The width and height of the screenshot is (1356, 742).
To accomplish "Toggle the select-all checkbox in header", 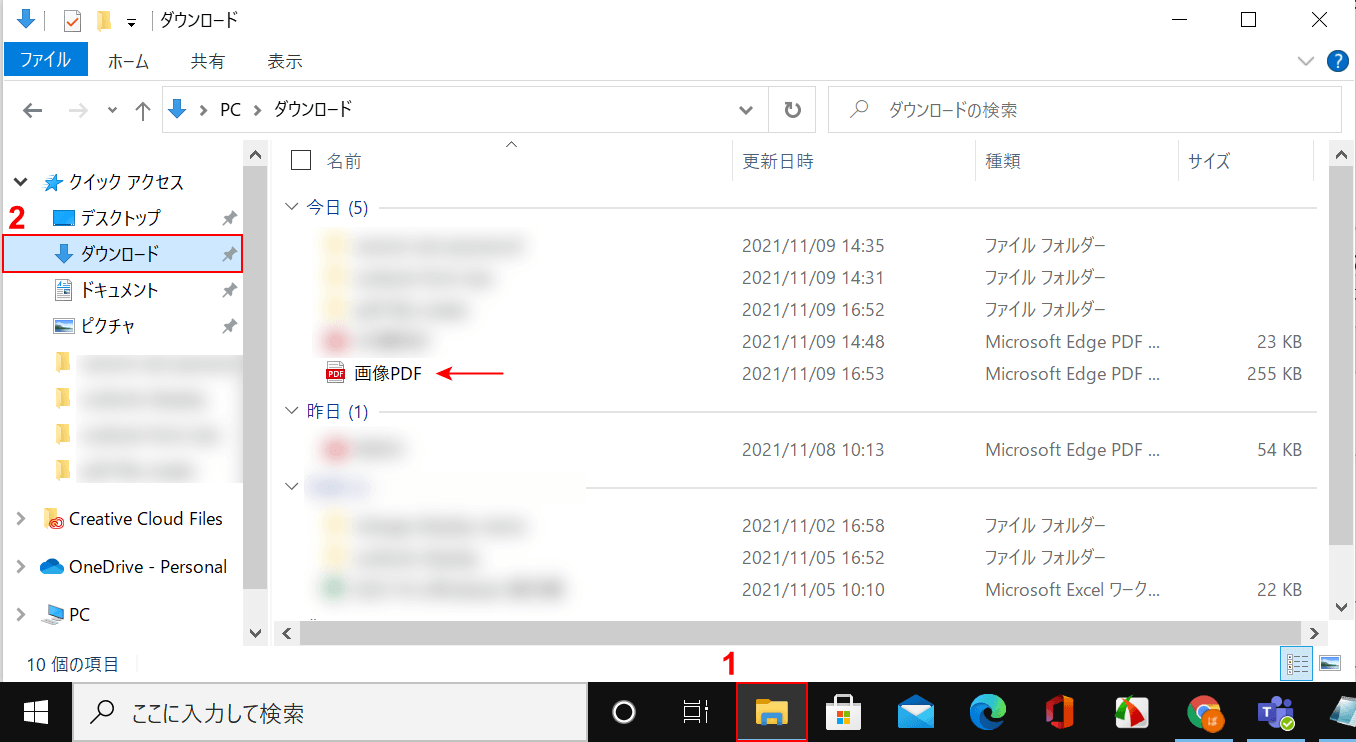I will [x=300, y=160].
